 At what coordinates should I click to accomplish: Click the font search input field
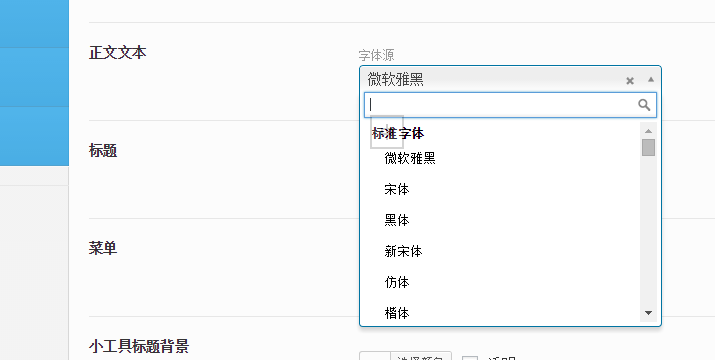click(510, 105)
